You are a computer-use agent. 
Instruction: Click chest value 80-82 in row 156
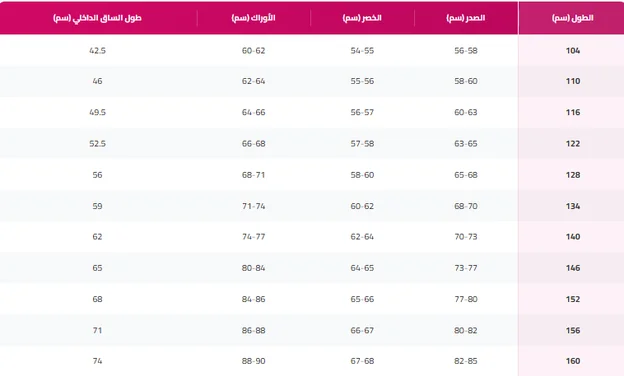(466, 331)
